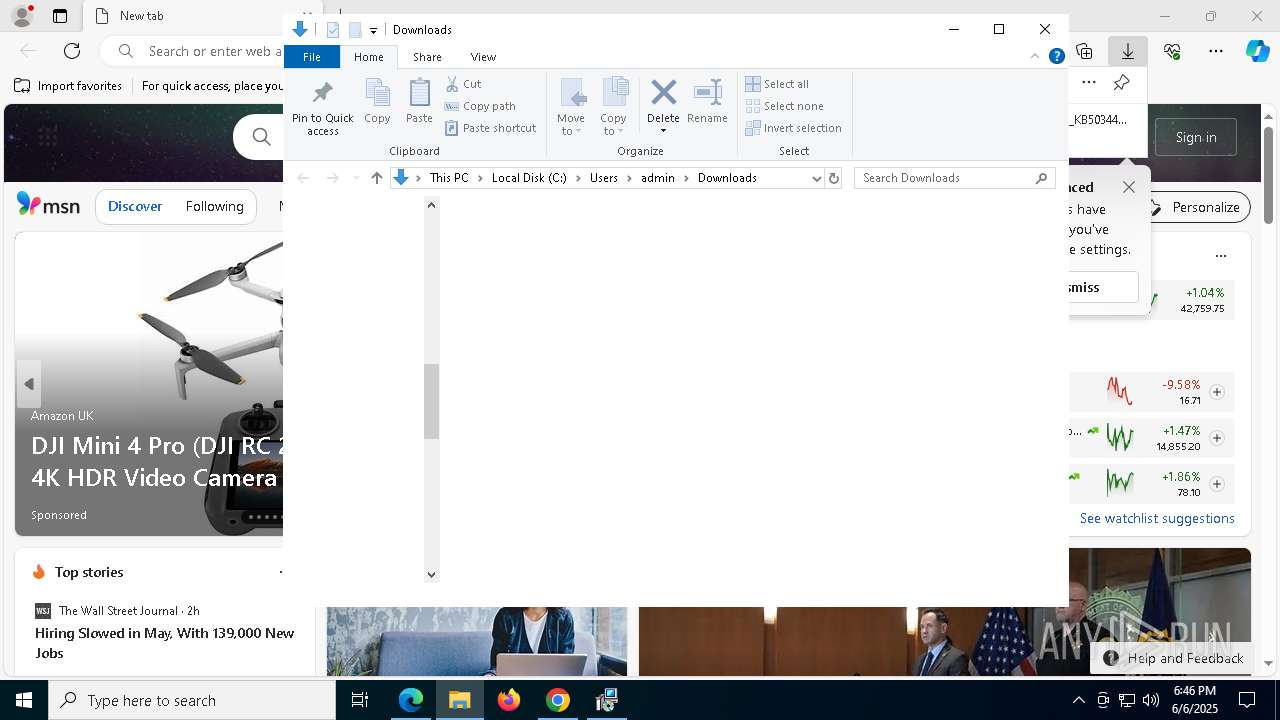Click Copy path in the ribbon
1280x720 pixels.
click(480, 106)
